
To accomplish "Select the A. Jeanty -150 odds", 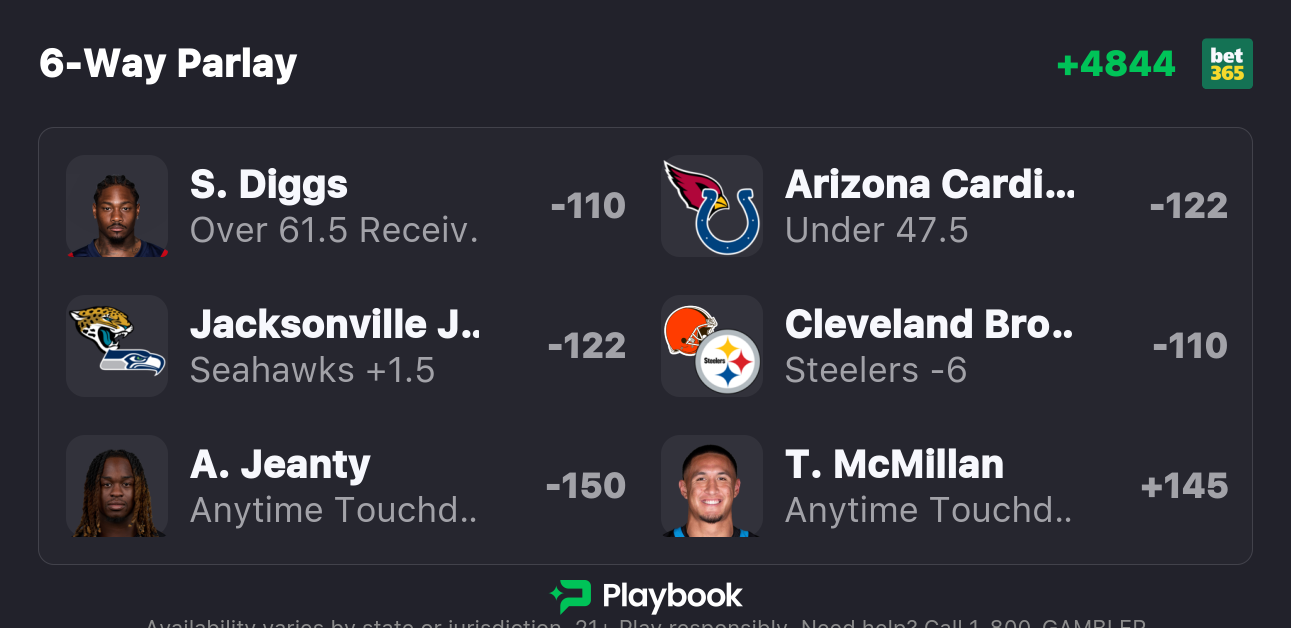I will pyautogui.click(x=586, y=486).
